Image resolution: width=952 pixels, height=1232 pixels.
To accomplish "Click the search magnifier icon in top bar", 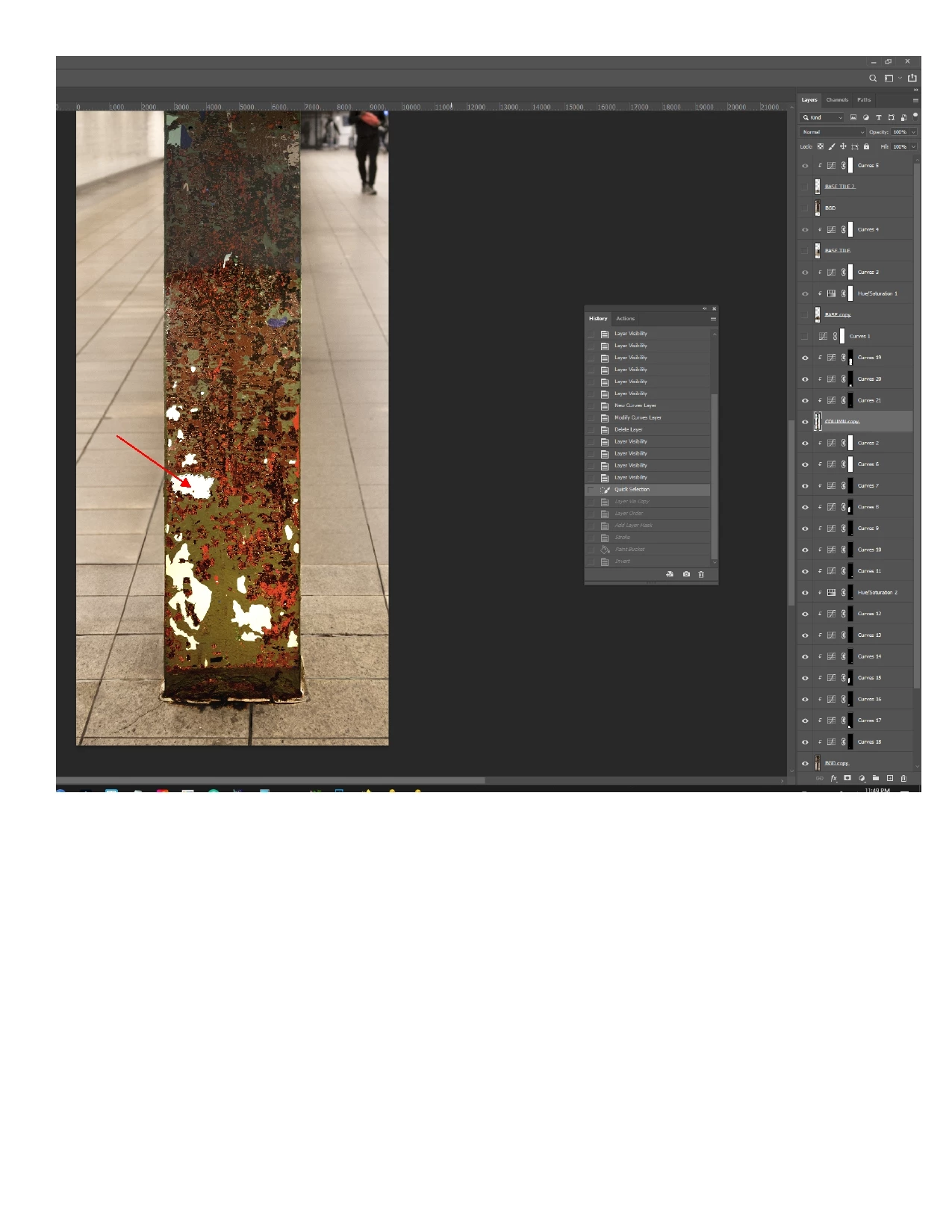I will click(x=872, y=78).
